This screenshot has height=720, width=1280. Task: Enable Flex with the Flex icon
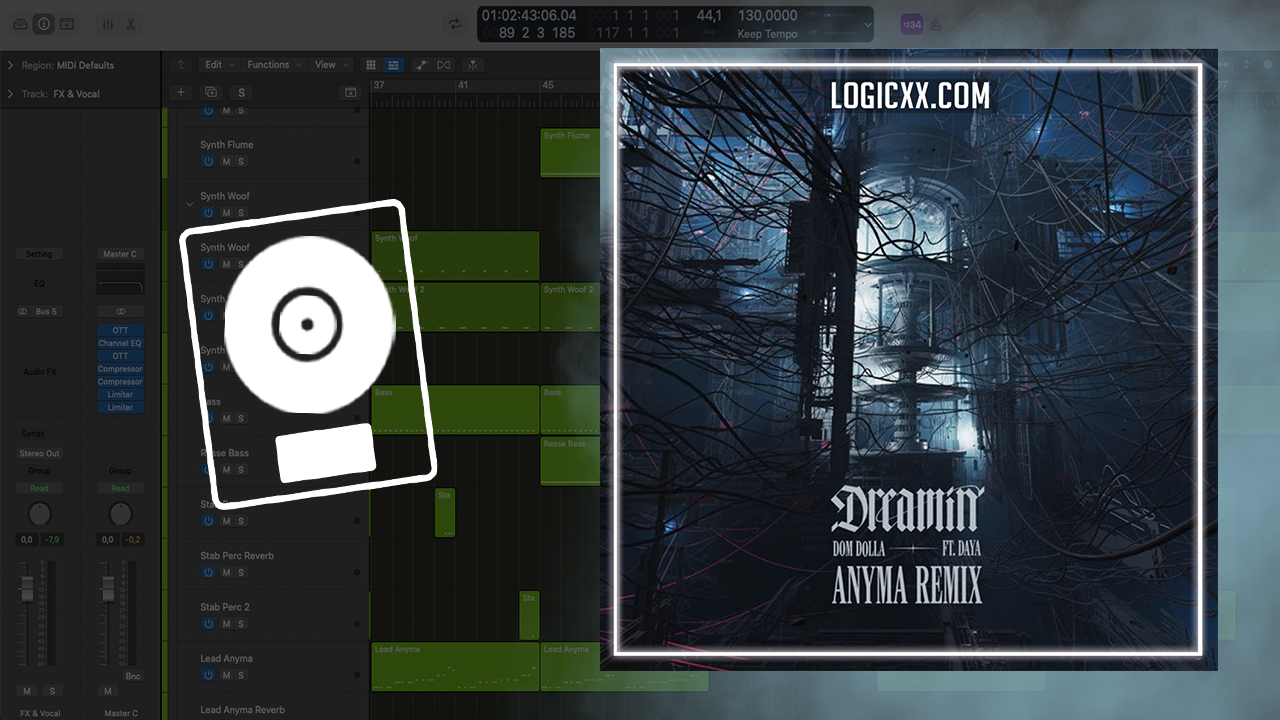click(x=443, y=65)
